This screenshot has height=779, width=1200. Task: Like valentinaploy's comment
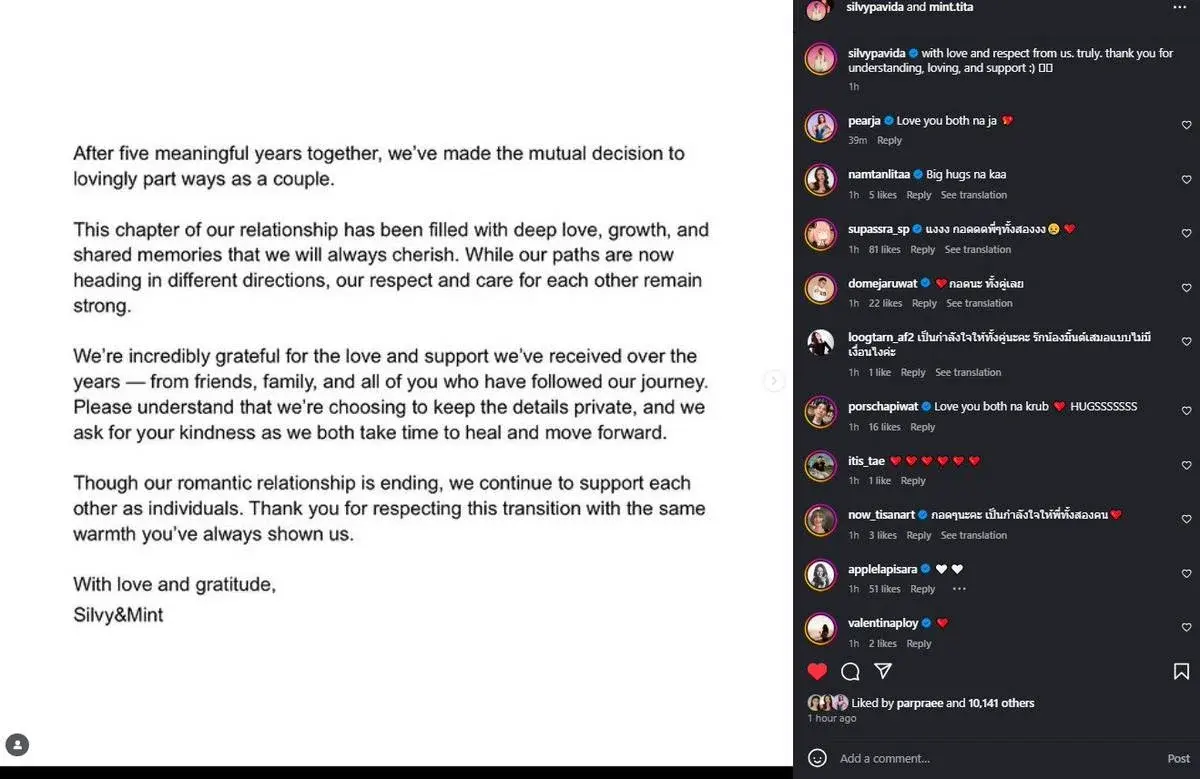pyautogui.click(x=1187, y=628)
